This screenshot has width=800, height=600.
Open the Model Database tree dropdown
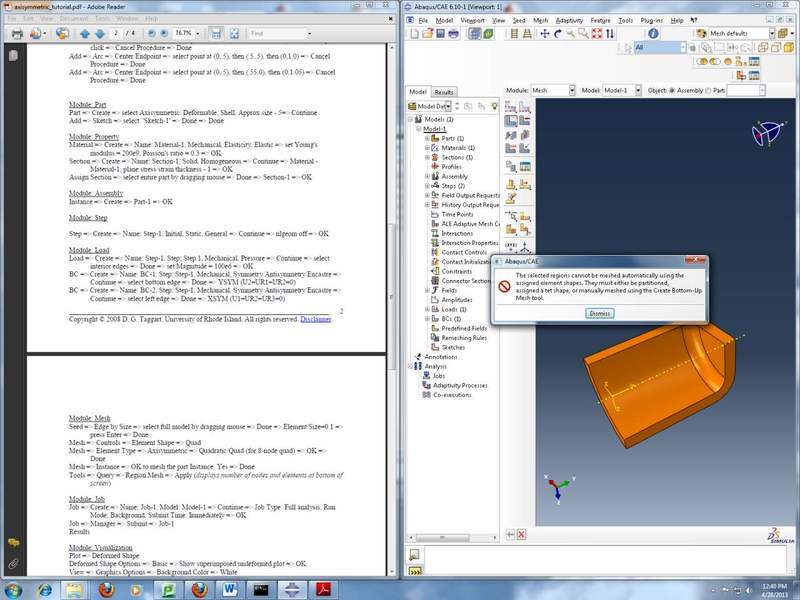[x=448, y=106]
